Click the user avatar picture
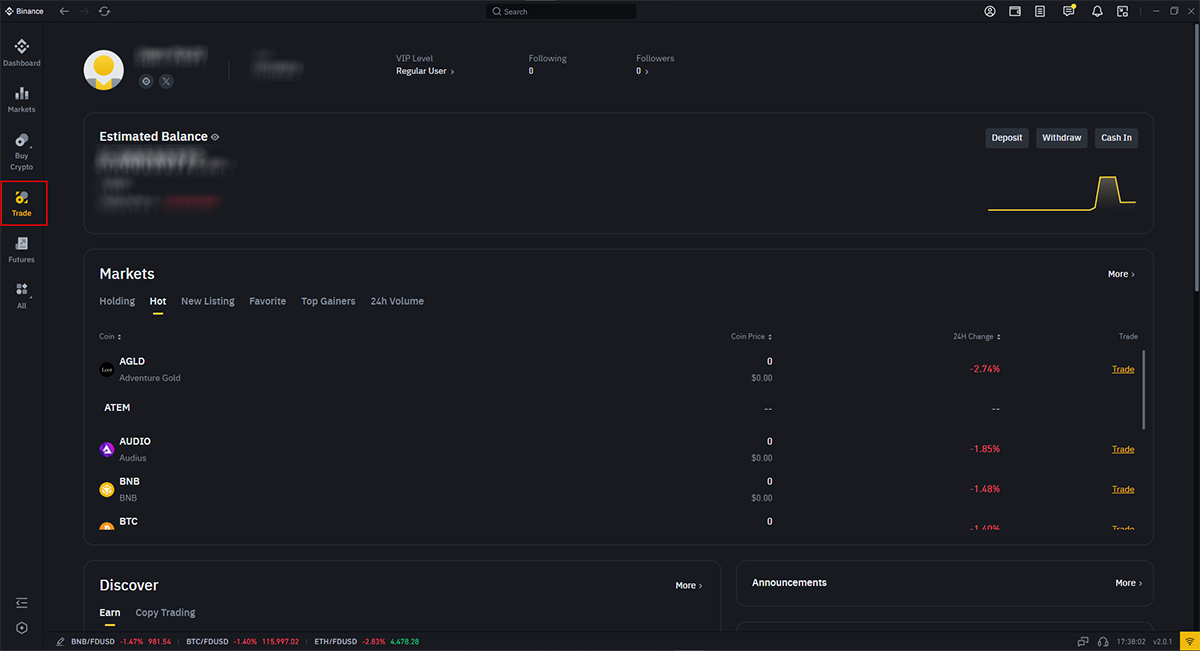 point(104,70)
